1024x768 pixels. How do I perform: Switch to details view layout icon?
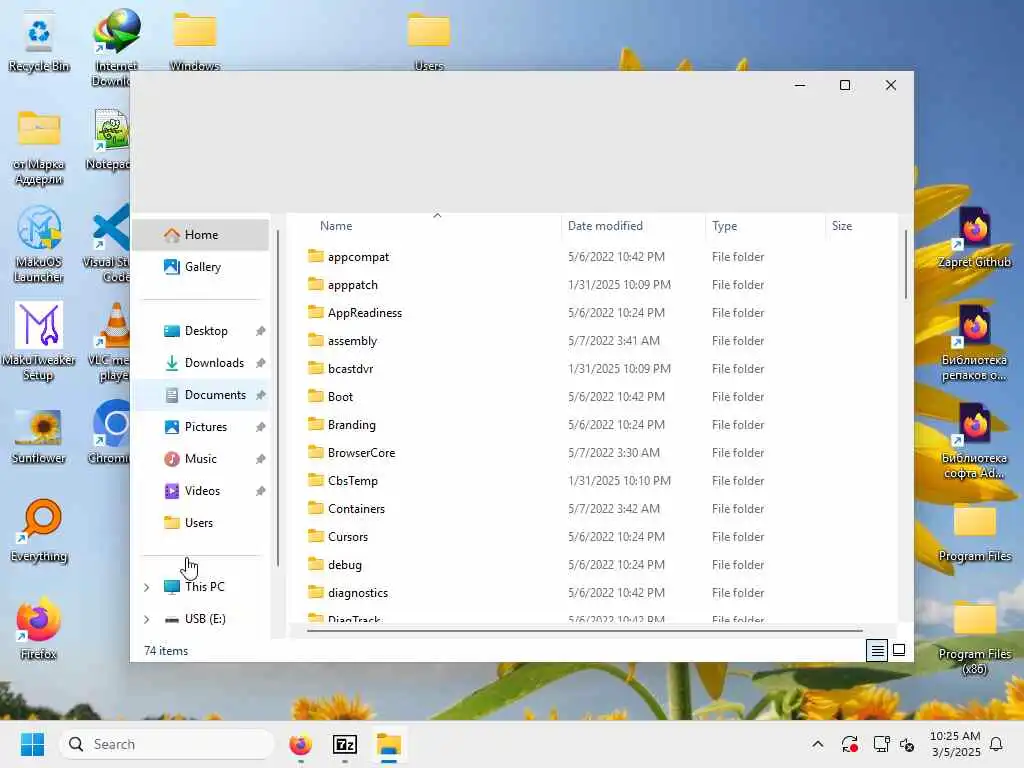click(876, 650)
